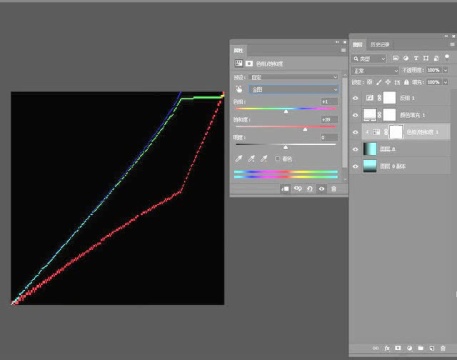Click the saturation slider handle
The image size is (457, 360).
(x=305, y=129)
